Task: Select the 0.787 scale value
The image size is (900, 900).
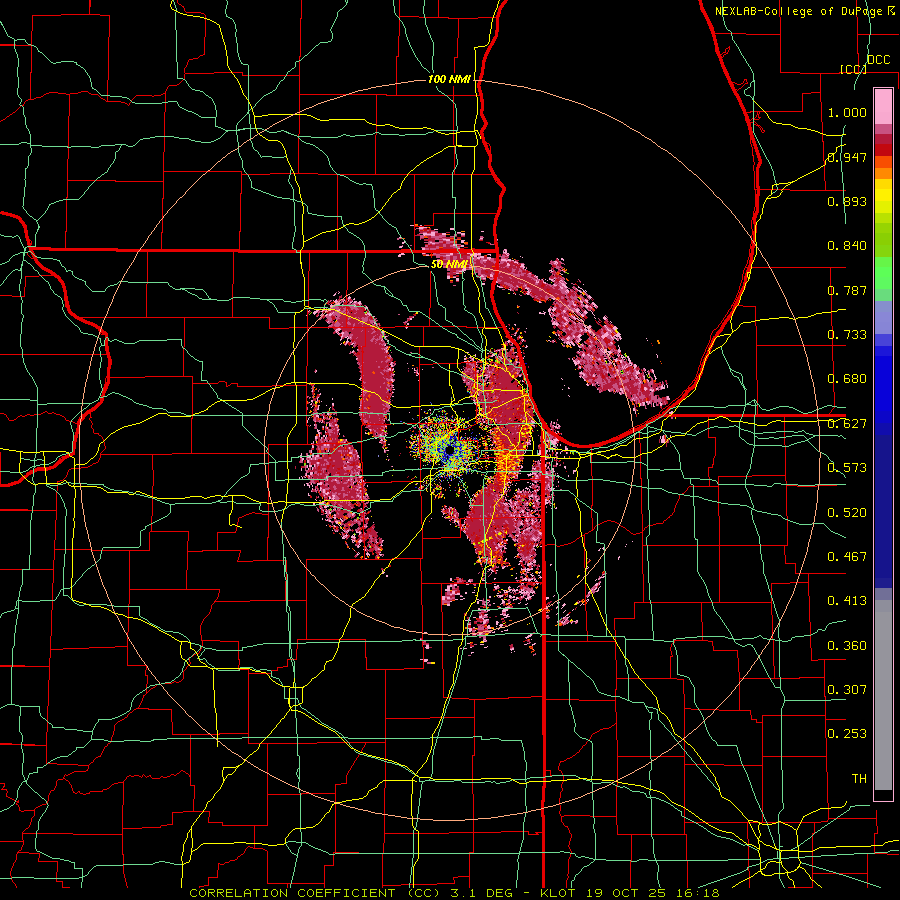Action: coord(847,290)
